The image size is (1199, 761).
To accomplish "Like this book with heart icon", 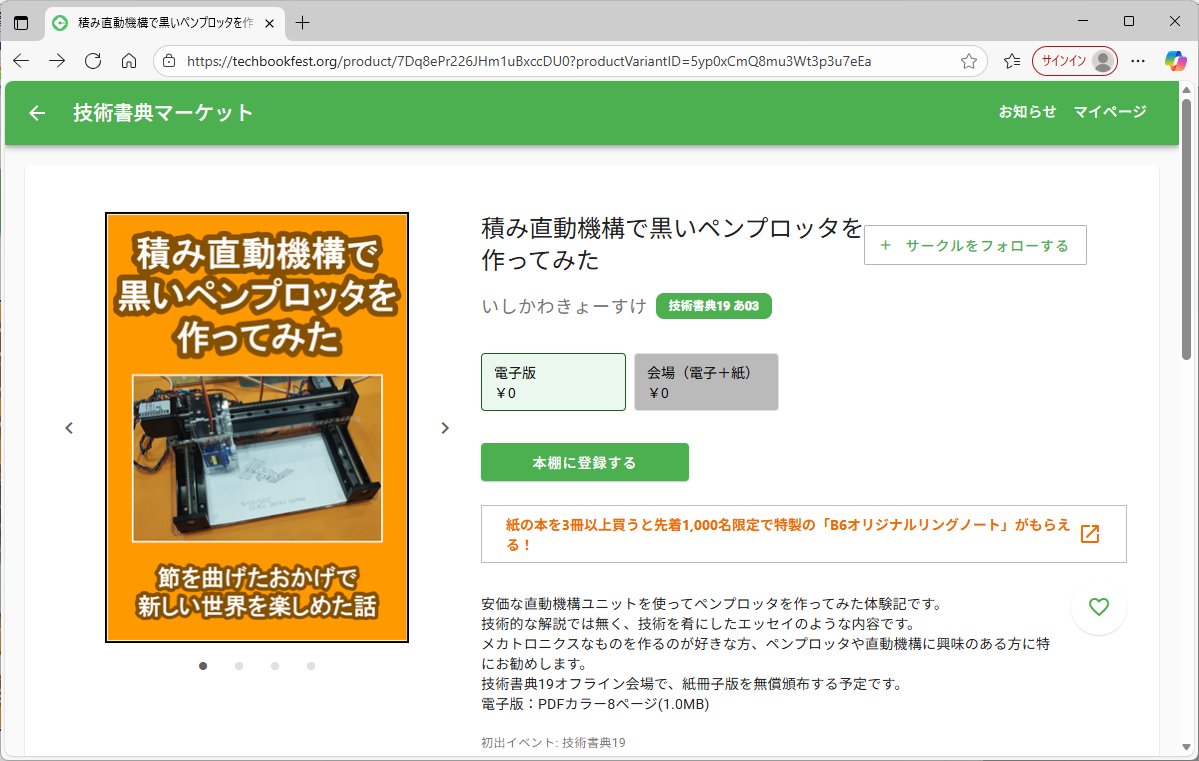I will (1099, 607).
